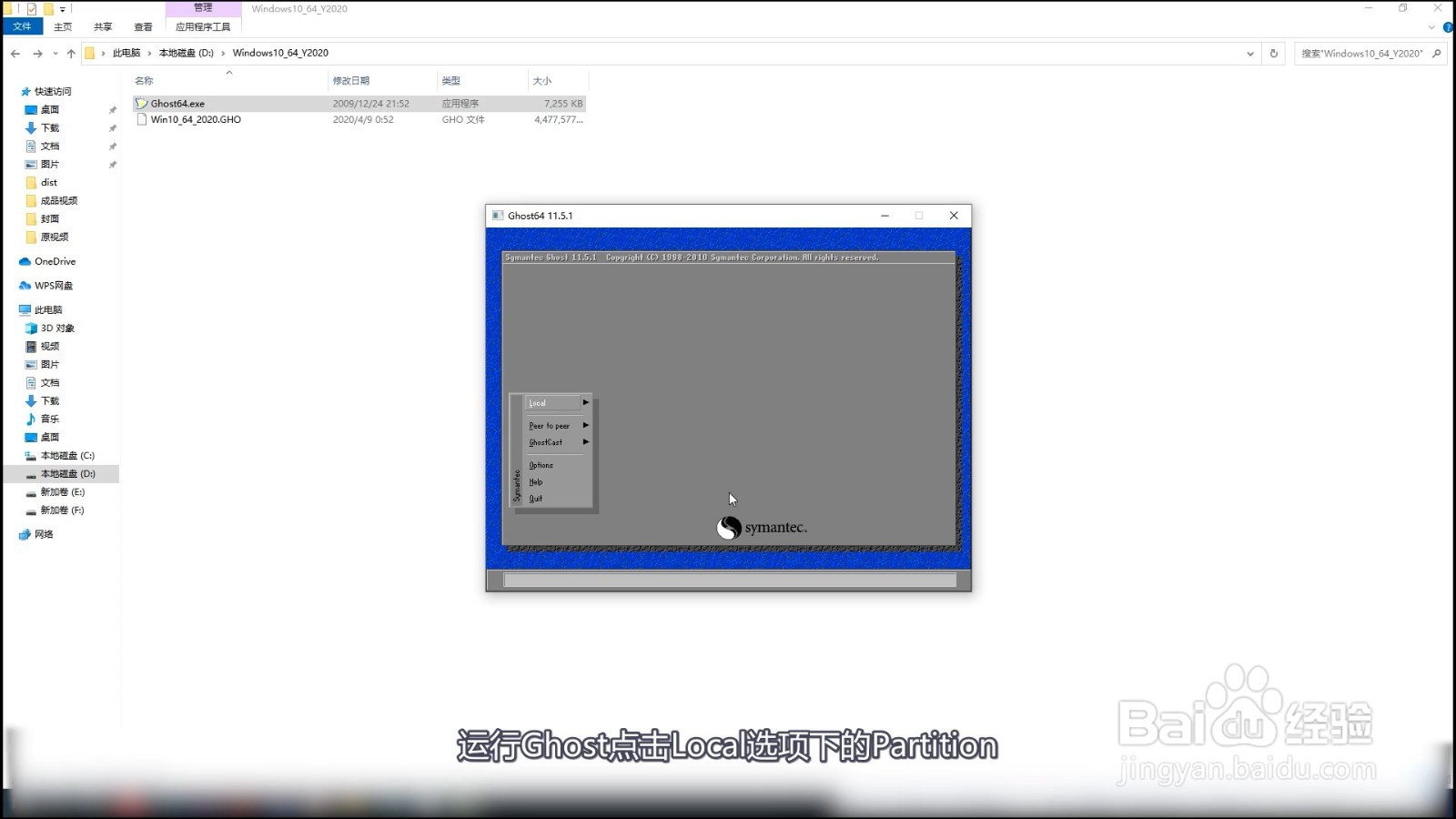This screenshot has height=819, width=1456.
Task: Open 下载 under quick access
Action: click(x=50, y=127)
